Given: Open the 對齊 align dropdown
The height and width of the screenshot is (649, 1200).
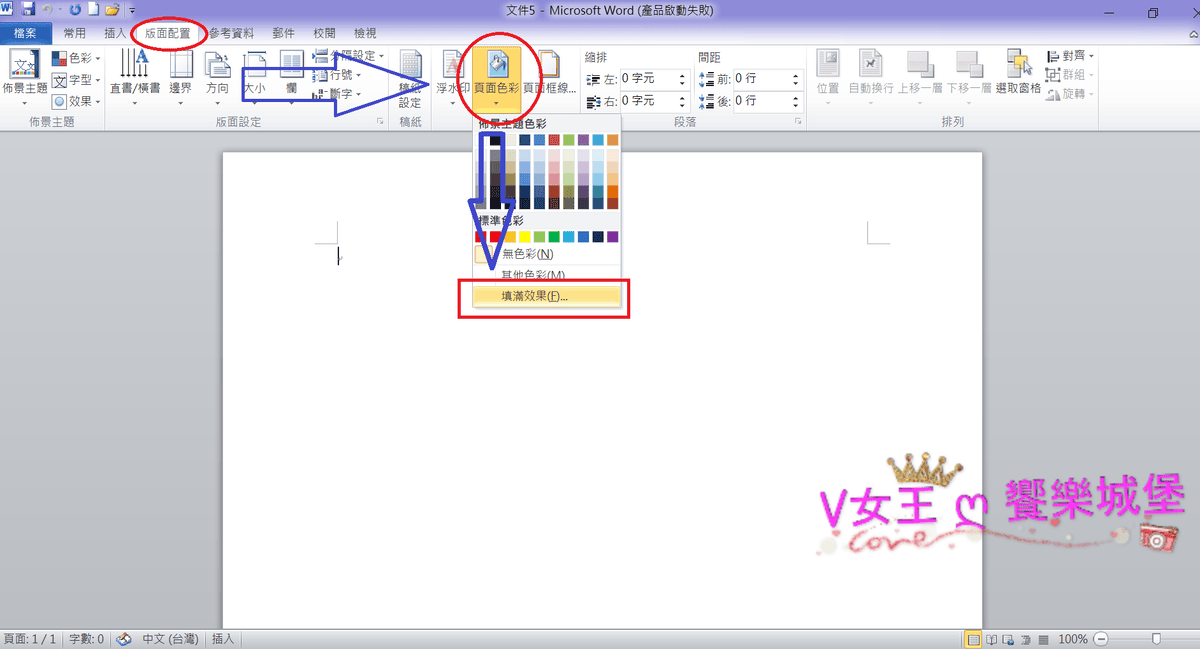Looking at the screenshot, I should click(1070, 56).
